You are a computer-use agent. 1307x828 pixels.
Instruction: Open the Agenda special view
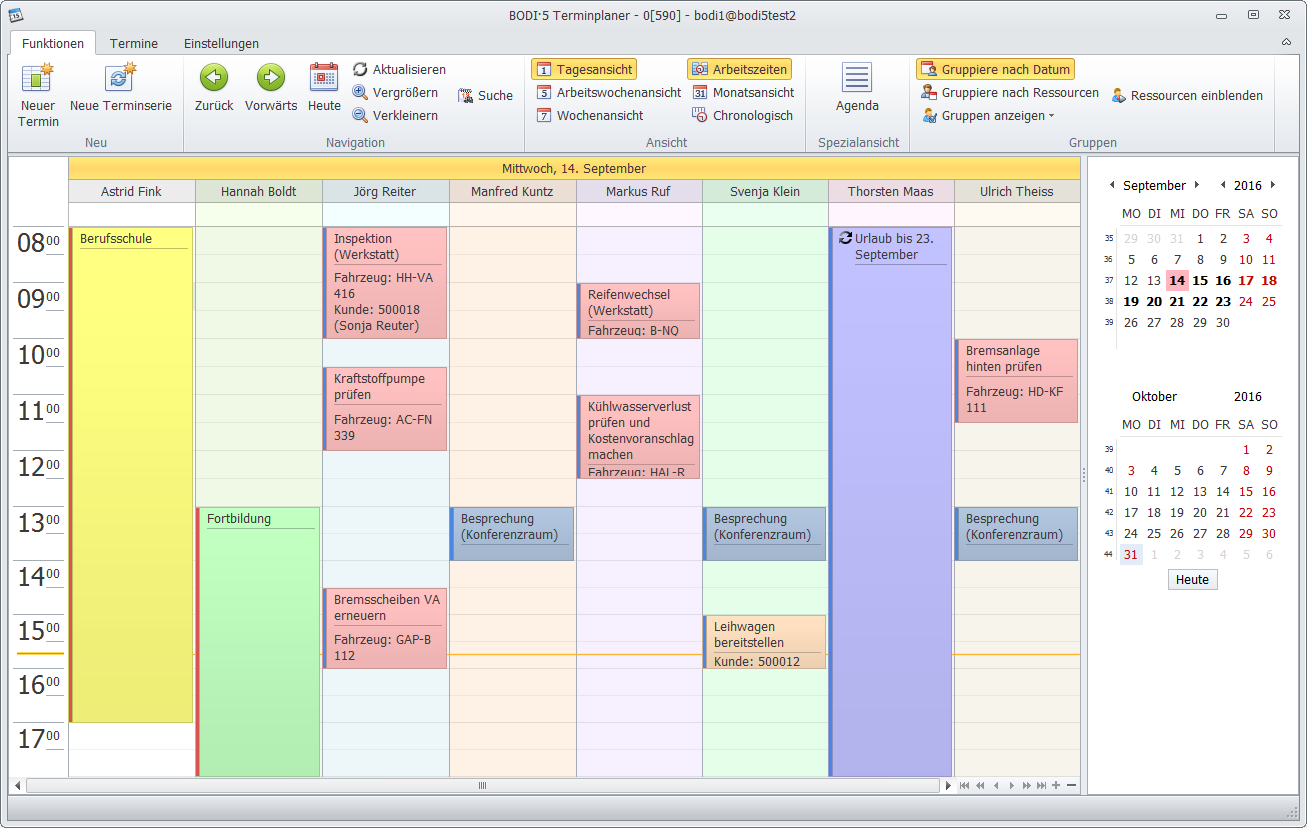(857, 79)
